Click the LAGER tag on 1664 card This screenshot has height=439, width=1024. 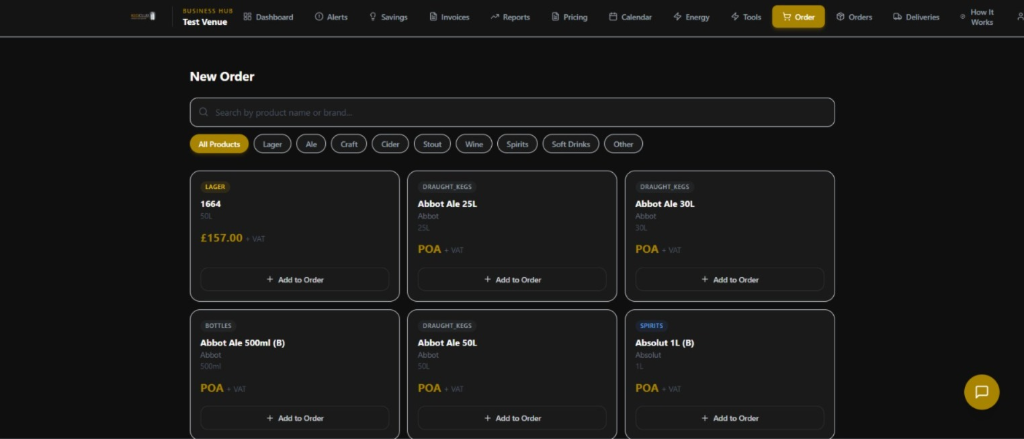coord(215,187)
